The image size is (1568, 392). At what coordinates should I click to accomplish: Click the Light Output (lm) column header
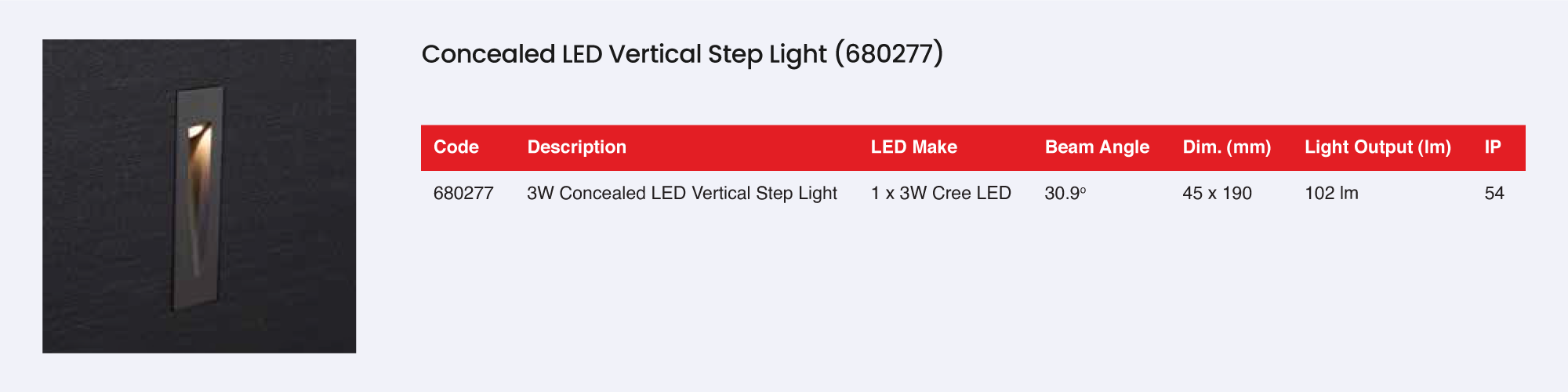pyautogui.click(x=1377, y=147)
